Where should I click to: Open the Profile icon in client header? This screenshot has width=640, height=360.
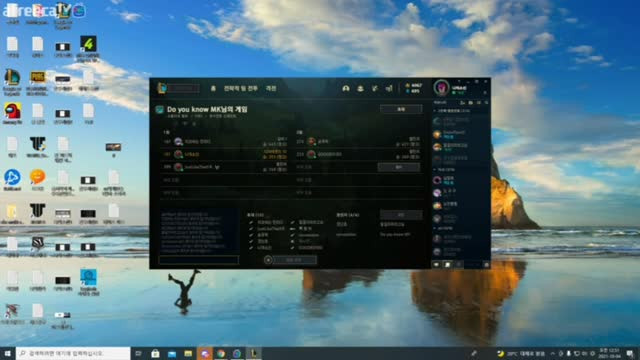pos(346,88)
